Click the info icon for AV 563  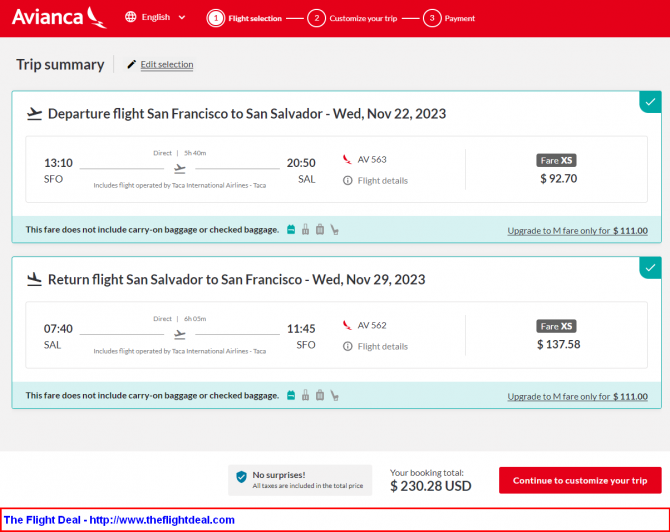click(x=348, y=181)
